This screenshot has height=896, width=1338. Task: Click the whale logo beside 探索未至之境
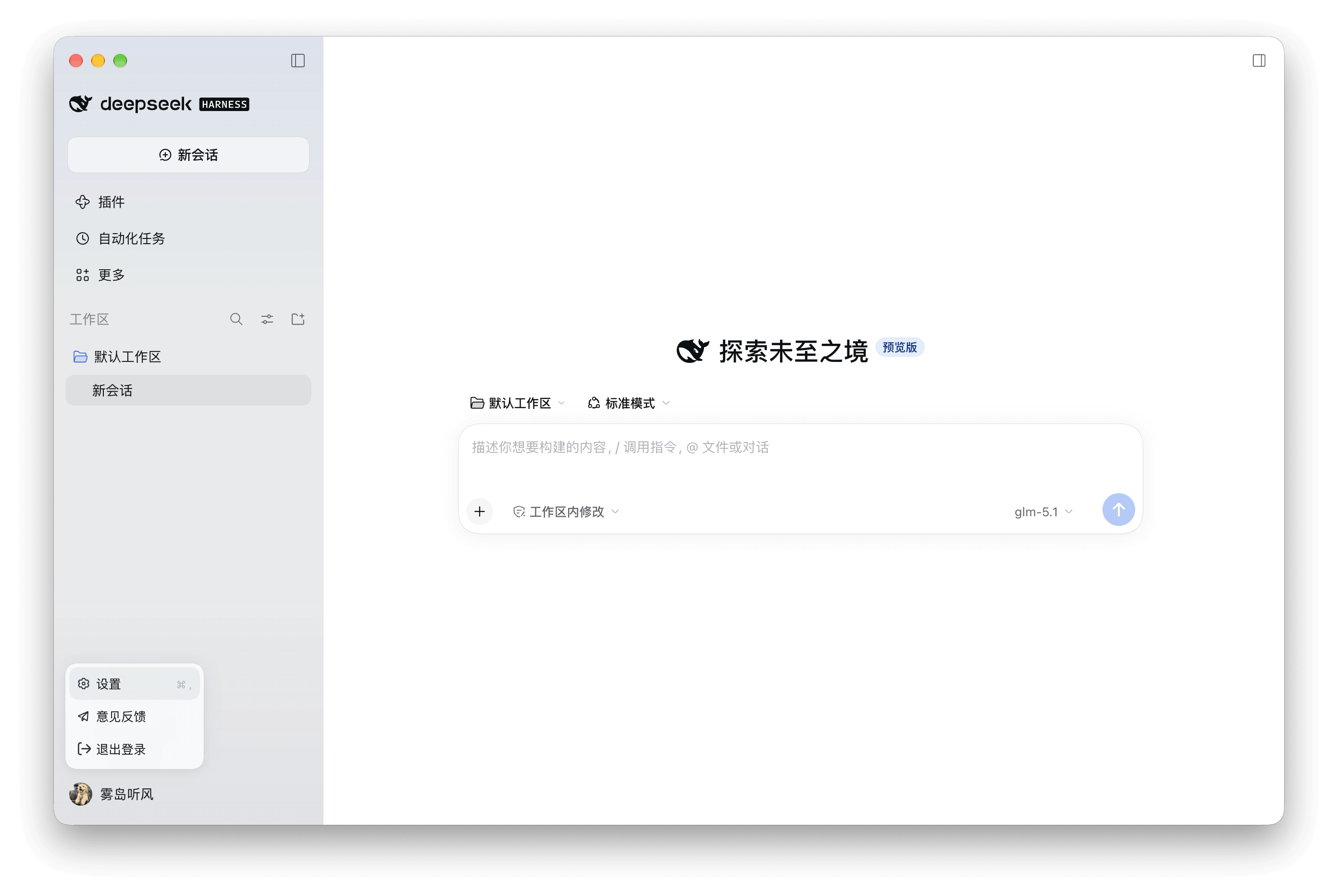[693, 351]
